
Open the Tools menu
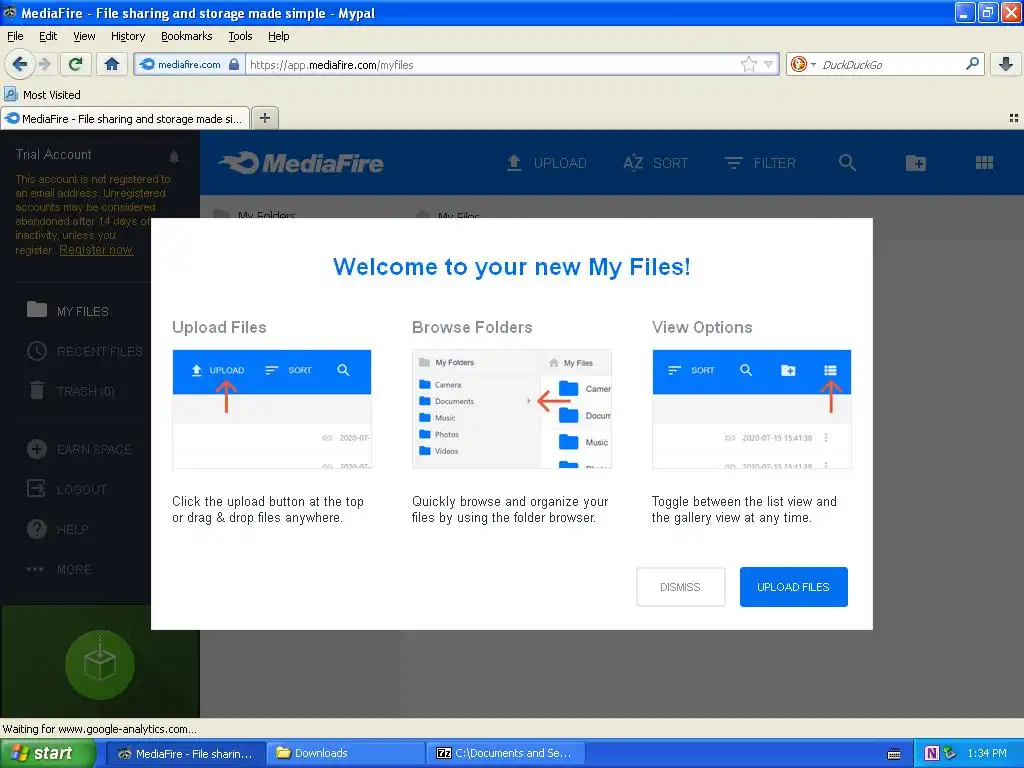240,36
